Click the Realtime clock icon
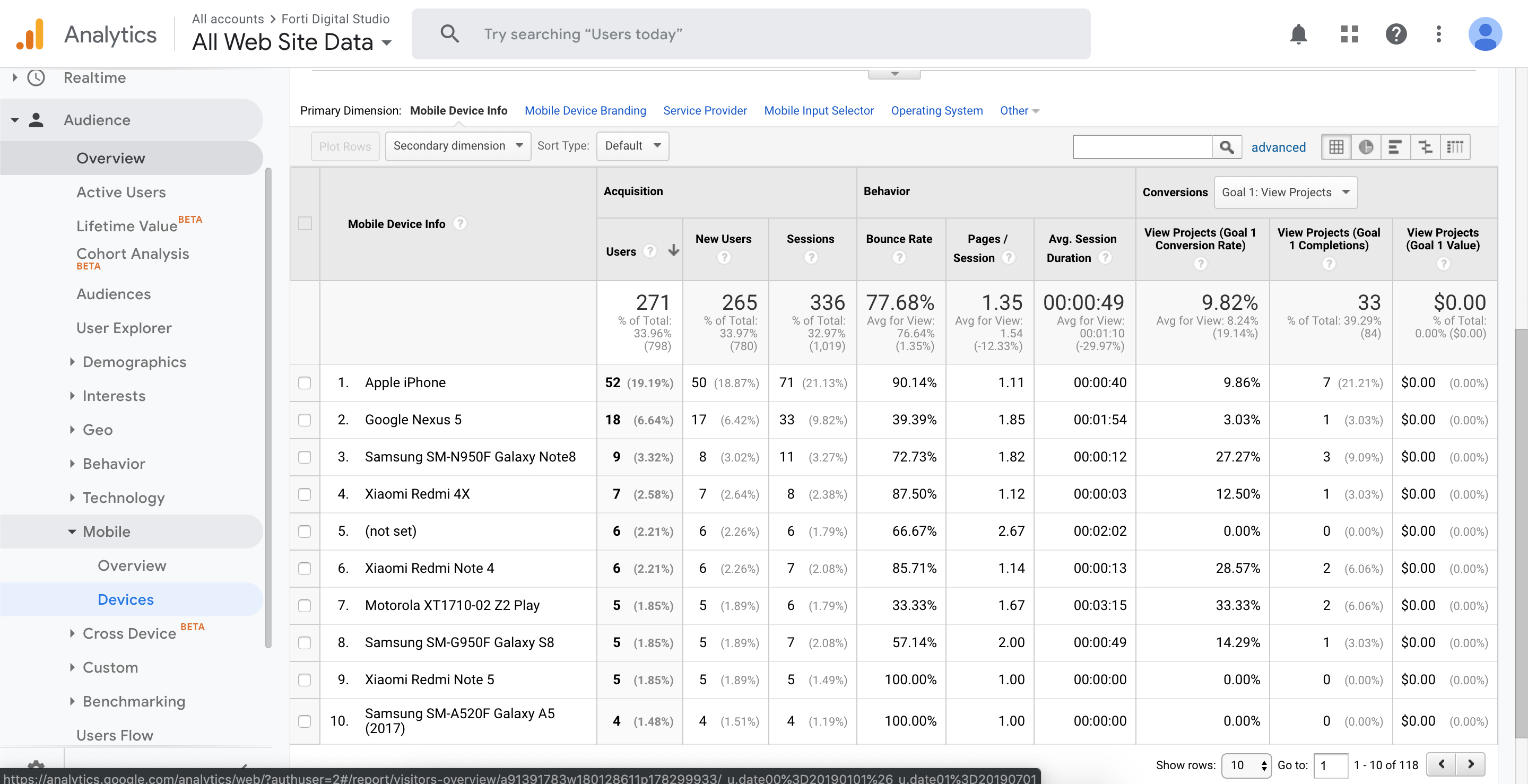 pyautogui.click(x=37, y=77)
